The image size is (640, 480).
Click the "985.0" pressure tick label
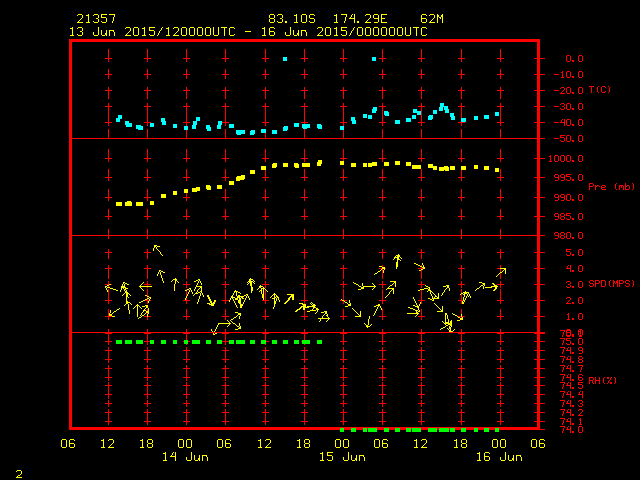[569, 217]
